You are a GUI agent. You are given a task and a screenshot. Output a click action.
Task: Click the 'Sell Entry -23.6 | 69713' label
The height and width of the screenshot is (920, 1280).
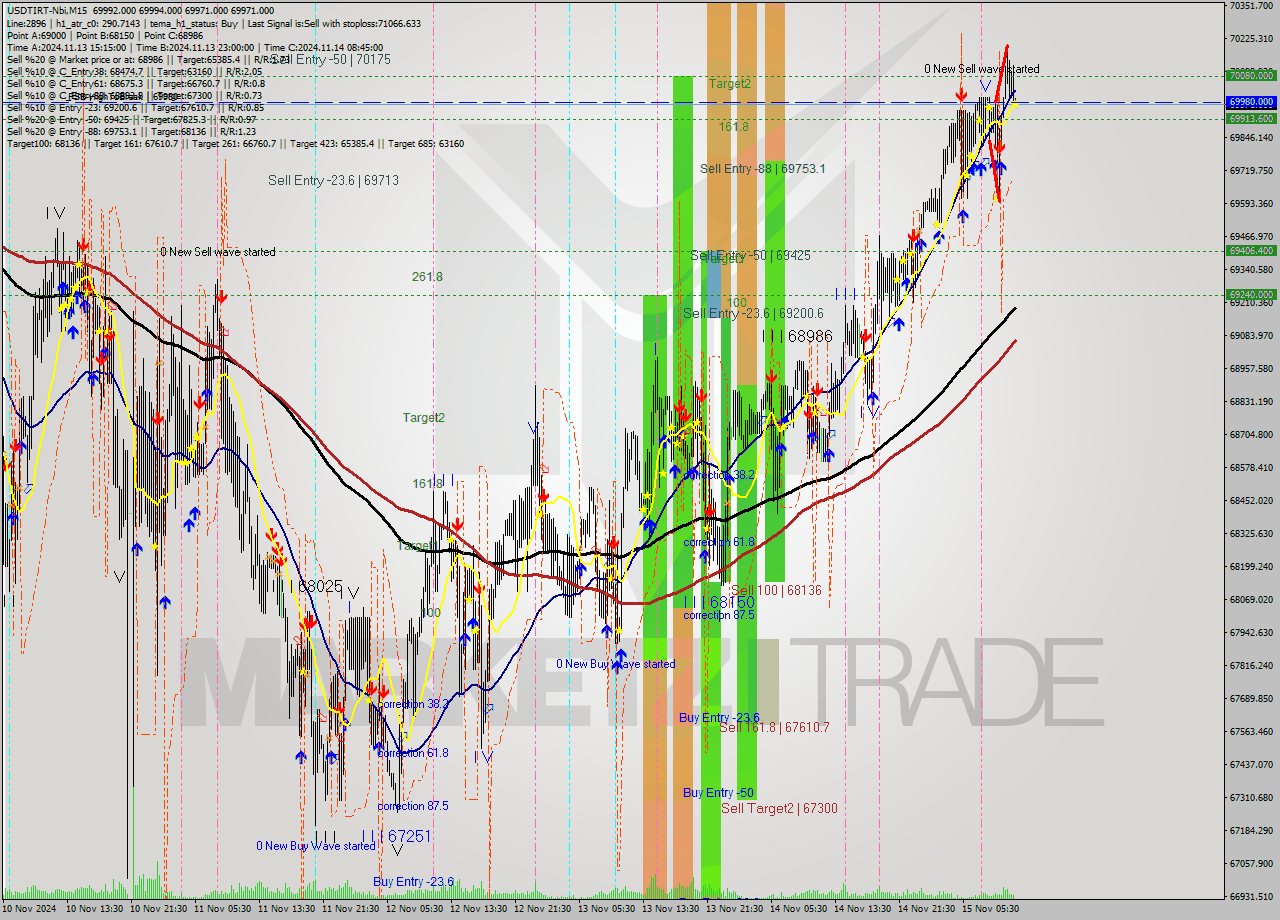coord(333,180)
